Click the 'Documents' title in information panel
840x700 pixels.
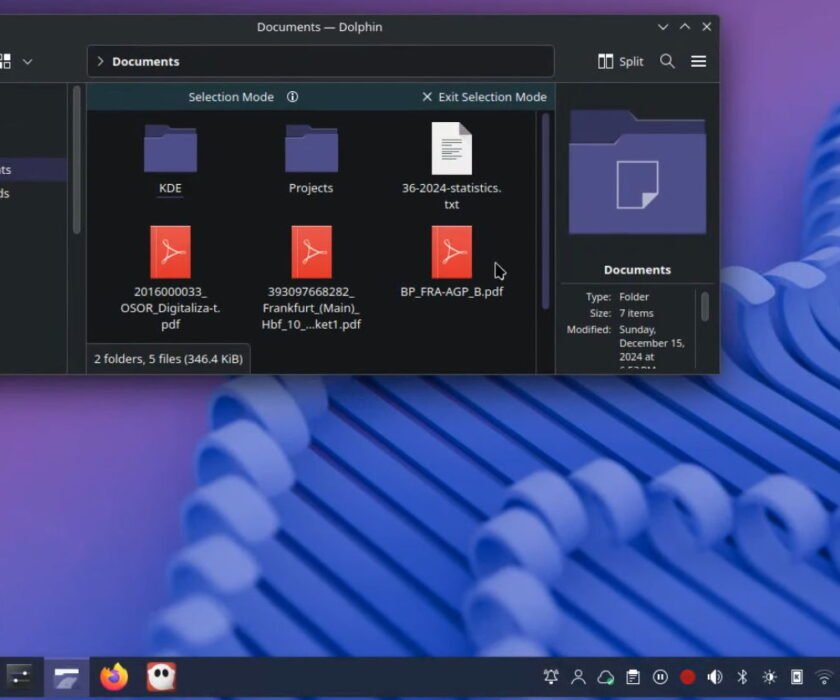click(638, 270)
